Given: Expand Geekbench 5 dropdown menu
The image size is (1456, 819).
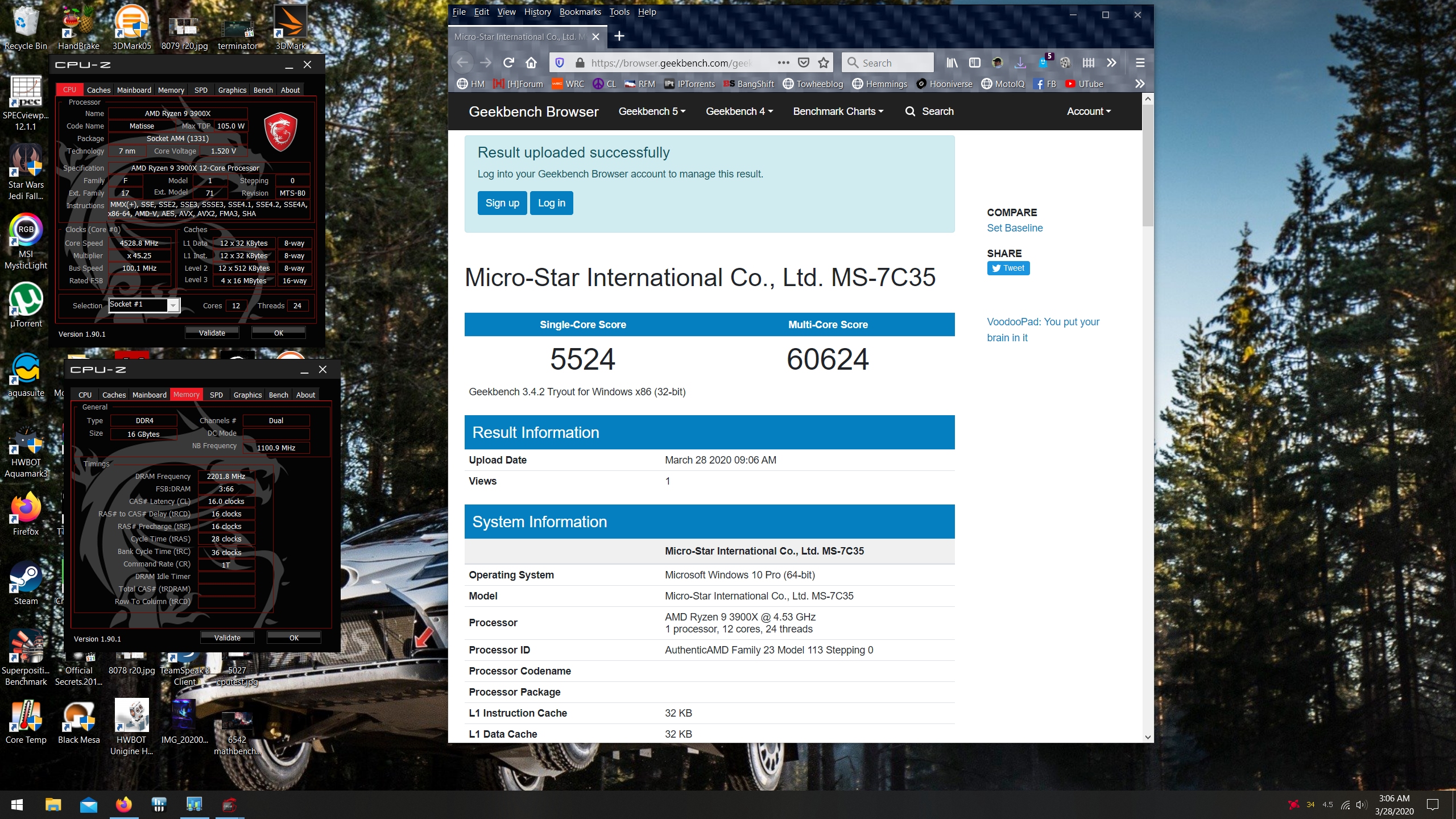Looking at the screenshot, I should [x=652, y=111].
